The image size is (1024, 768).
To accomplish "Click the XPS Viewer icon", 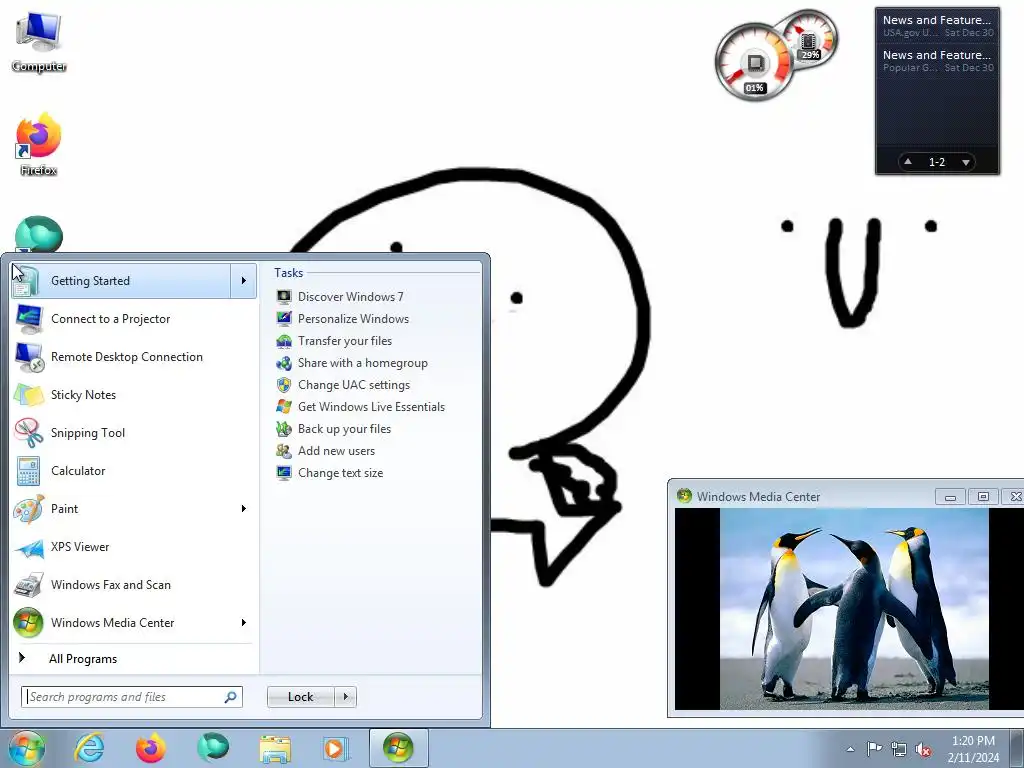I will (29, 547).
